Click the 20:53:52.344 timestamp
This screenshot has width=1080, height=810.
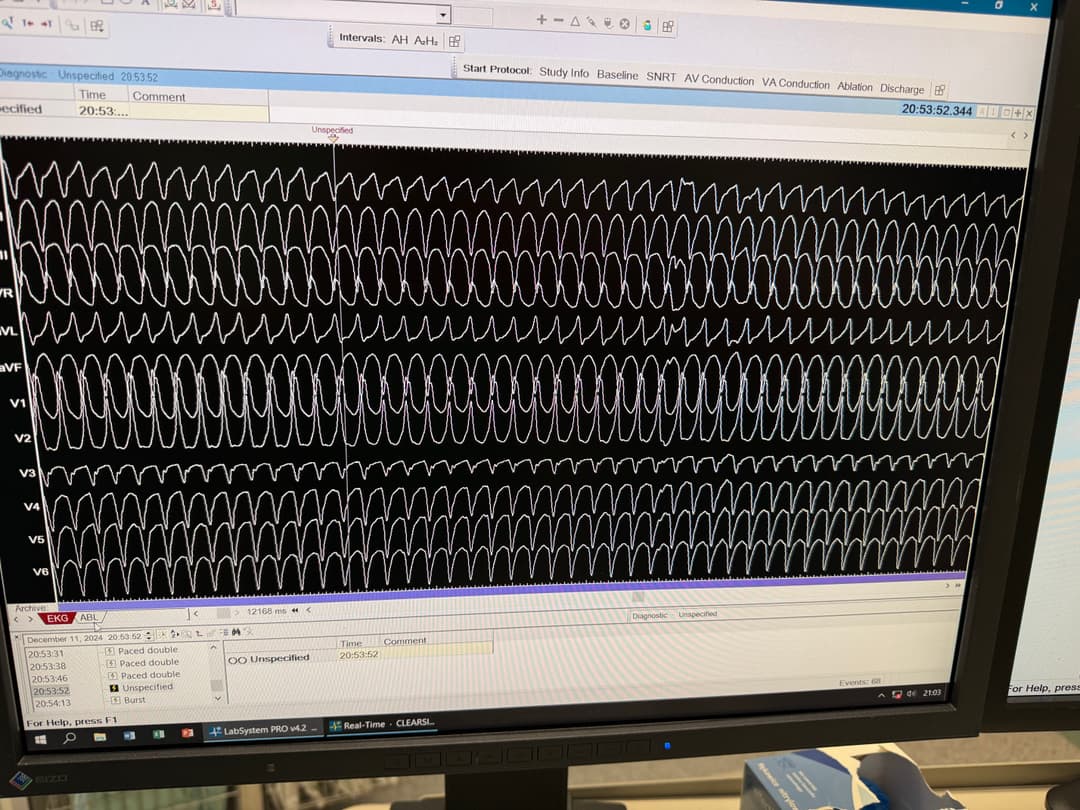937,110
